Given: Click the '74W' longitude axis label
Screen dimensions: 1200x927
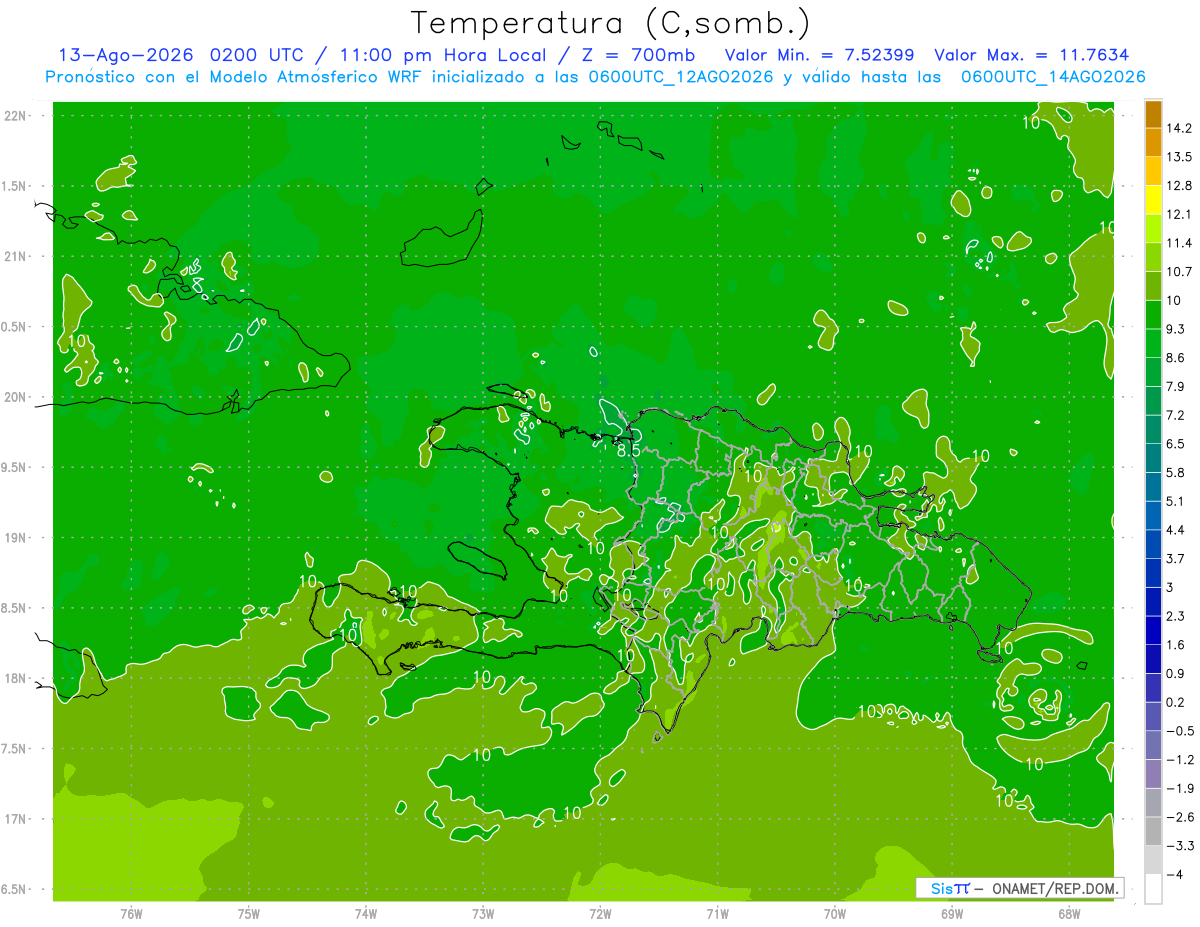Looking at the screenshot, I should pyautogui.click(x=365, y=912).
